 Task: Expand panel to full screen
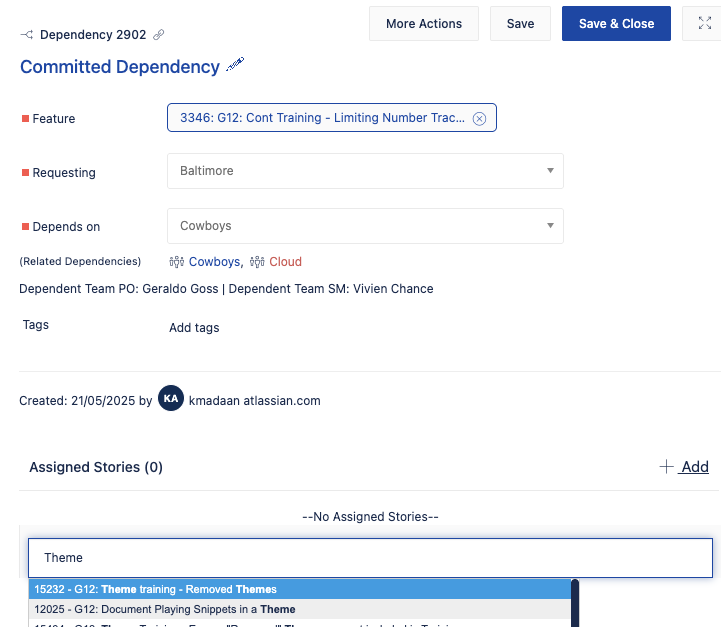pos(704,23)
